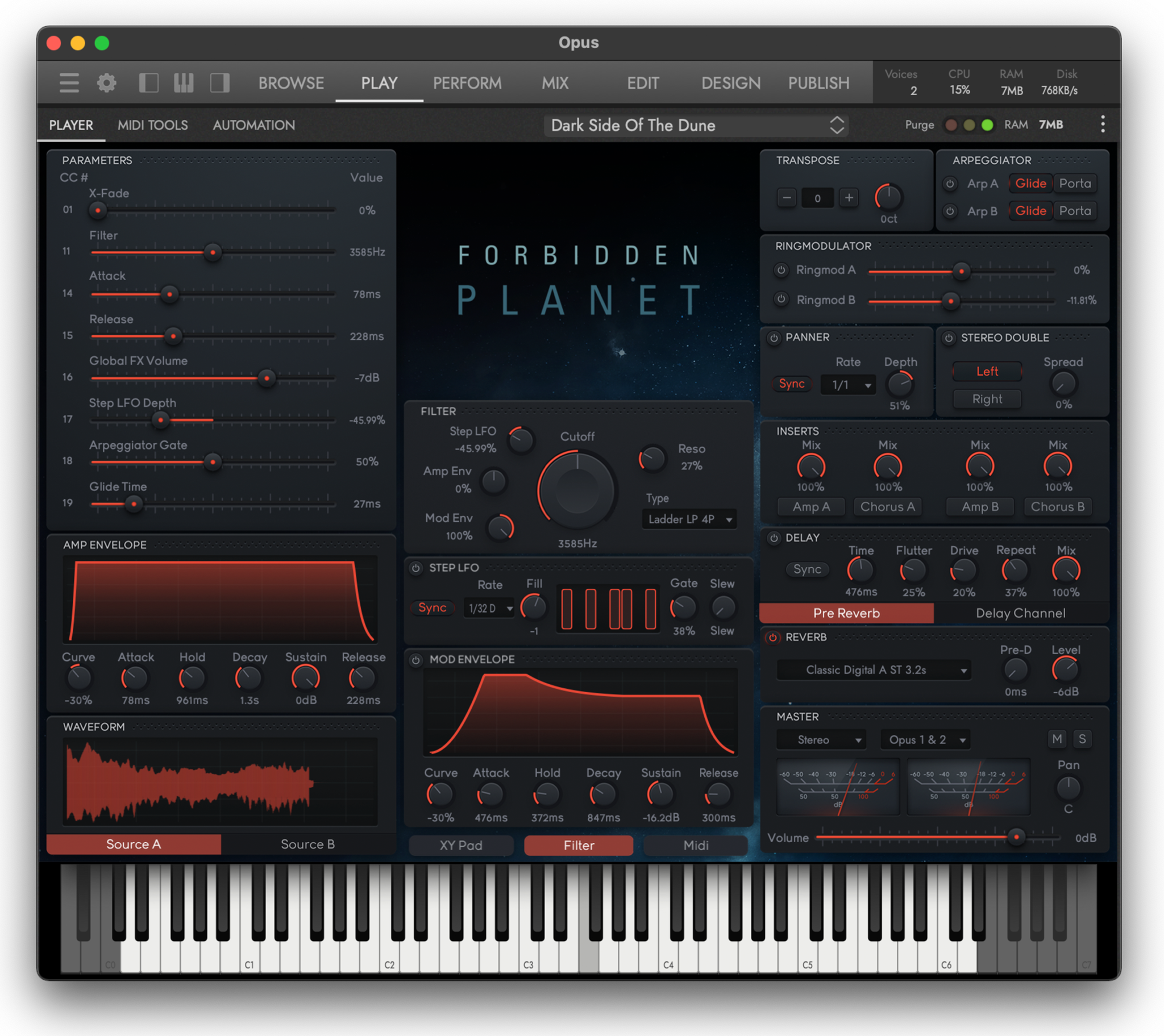Click the Master Pan knob
Screen dimensions: 1164x1036
pyautogui.click(x=1068, y=788)
